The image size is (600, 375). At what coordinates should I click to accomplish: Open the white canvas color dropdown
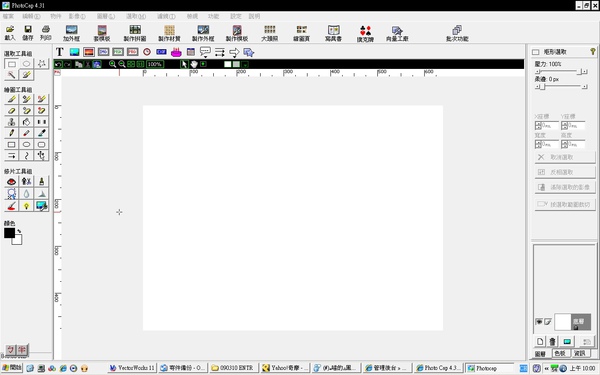click(245, 64)
